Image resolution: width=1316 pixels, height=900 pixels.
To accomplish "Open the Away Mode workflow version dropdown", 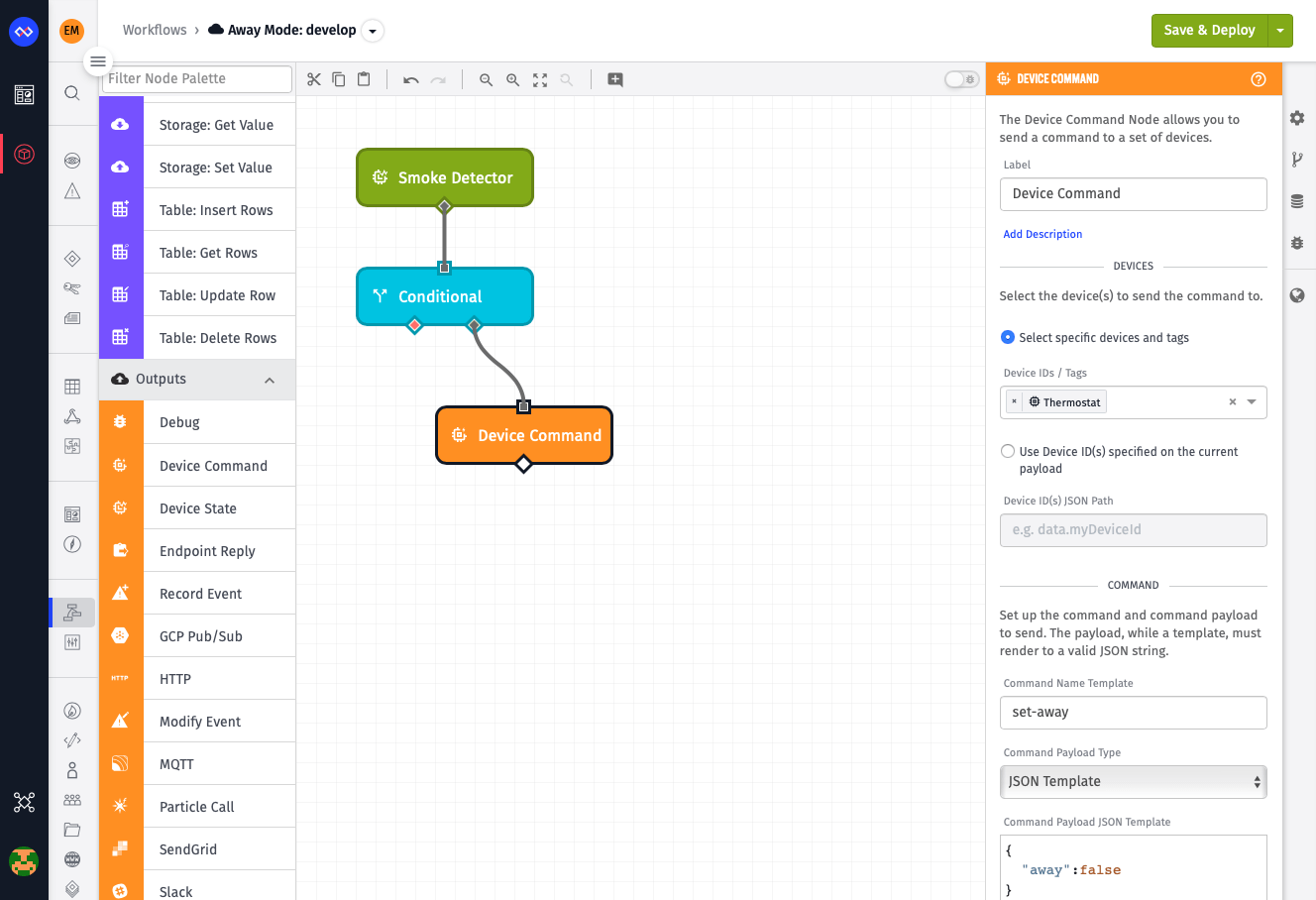I will [x=373, y=31].
